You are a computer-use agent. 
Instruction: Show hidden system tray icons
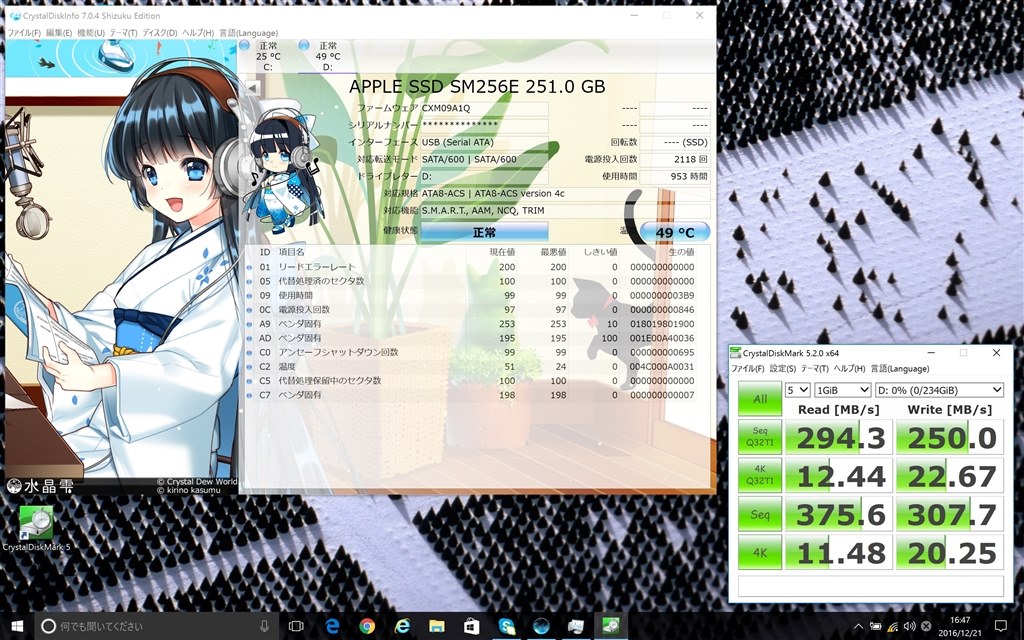pos(858,626)
